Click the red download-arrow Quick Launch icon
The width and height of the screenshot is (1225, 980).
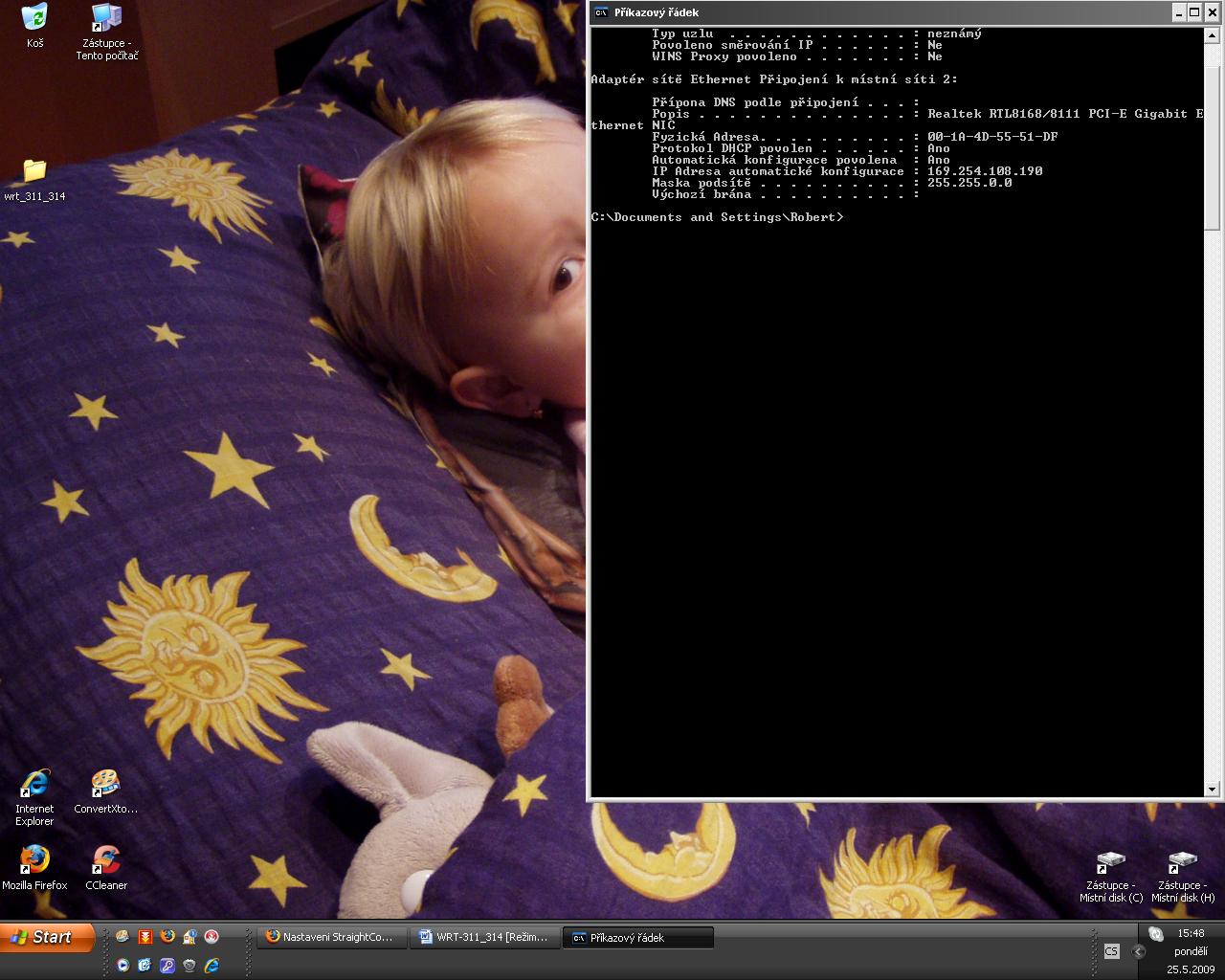[x=145, y=937]
